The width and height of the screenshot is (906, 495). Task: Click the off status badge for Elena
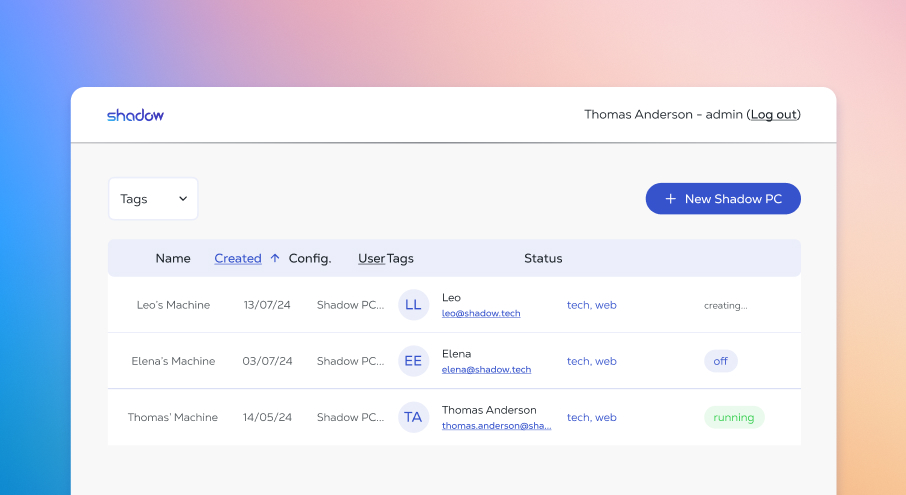(x=720, y=361)
